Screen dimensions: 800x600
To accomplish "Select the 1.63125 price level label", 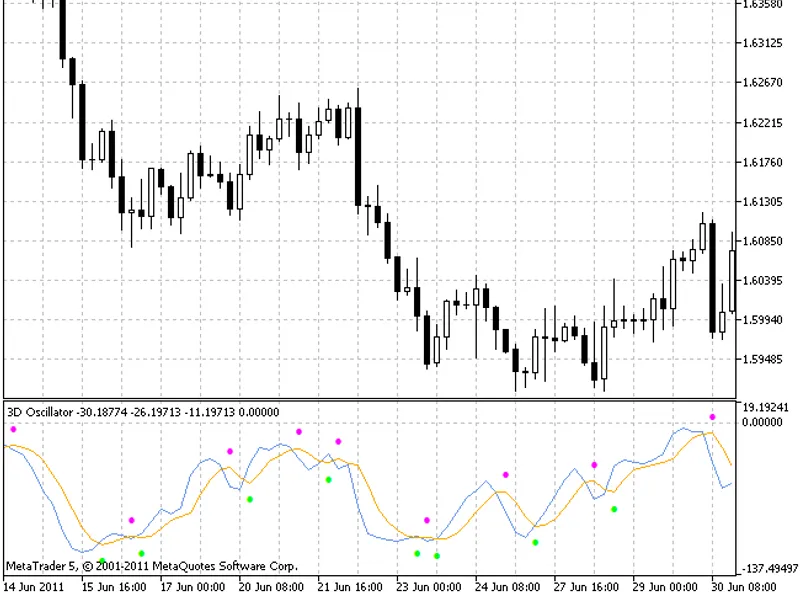I will [x=762, y=43].
